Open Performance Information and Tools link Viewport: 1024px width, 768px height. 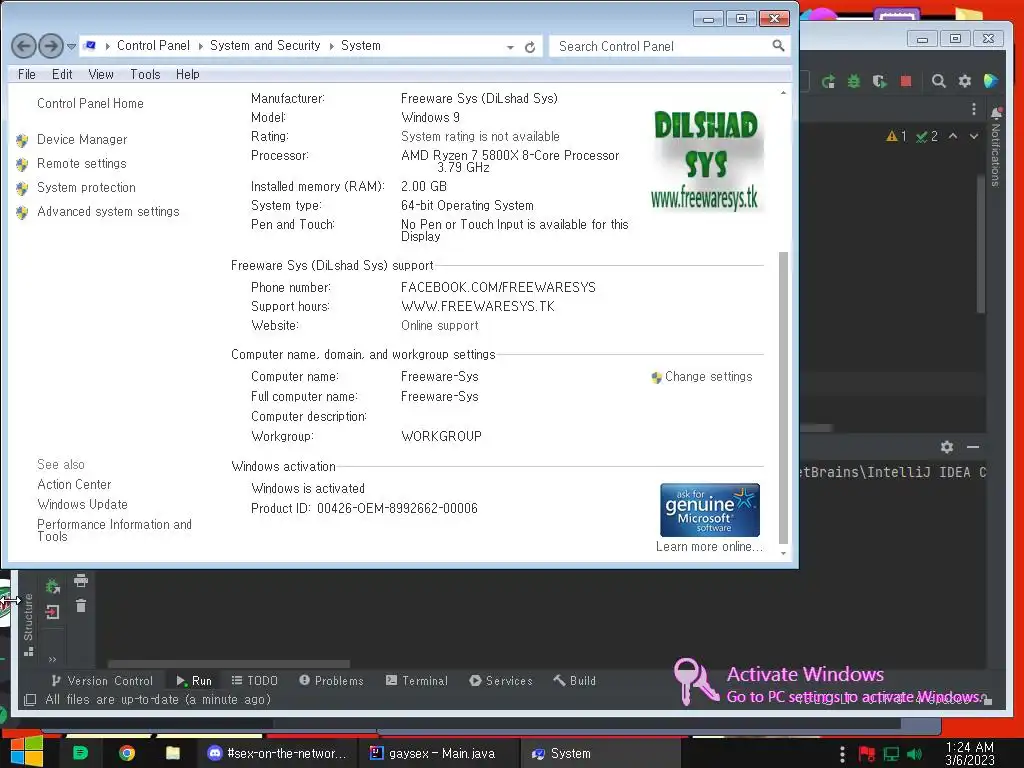click(x=114, y=530)
